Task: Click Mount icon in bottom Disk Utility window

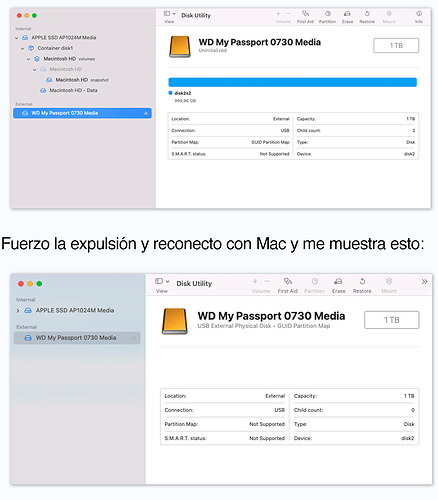Action: [389, 281]
